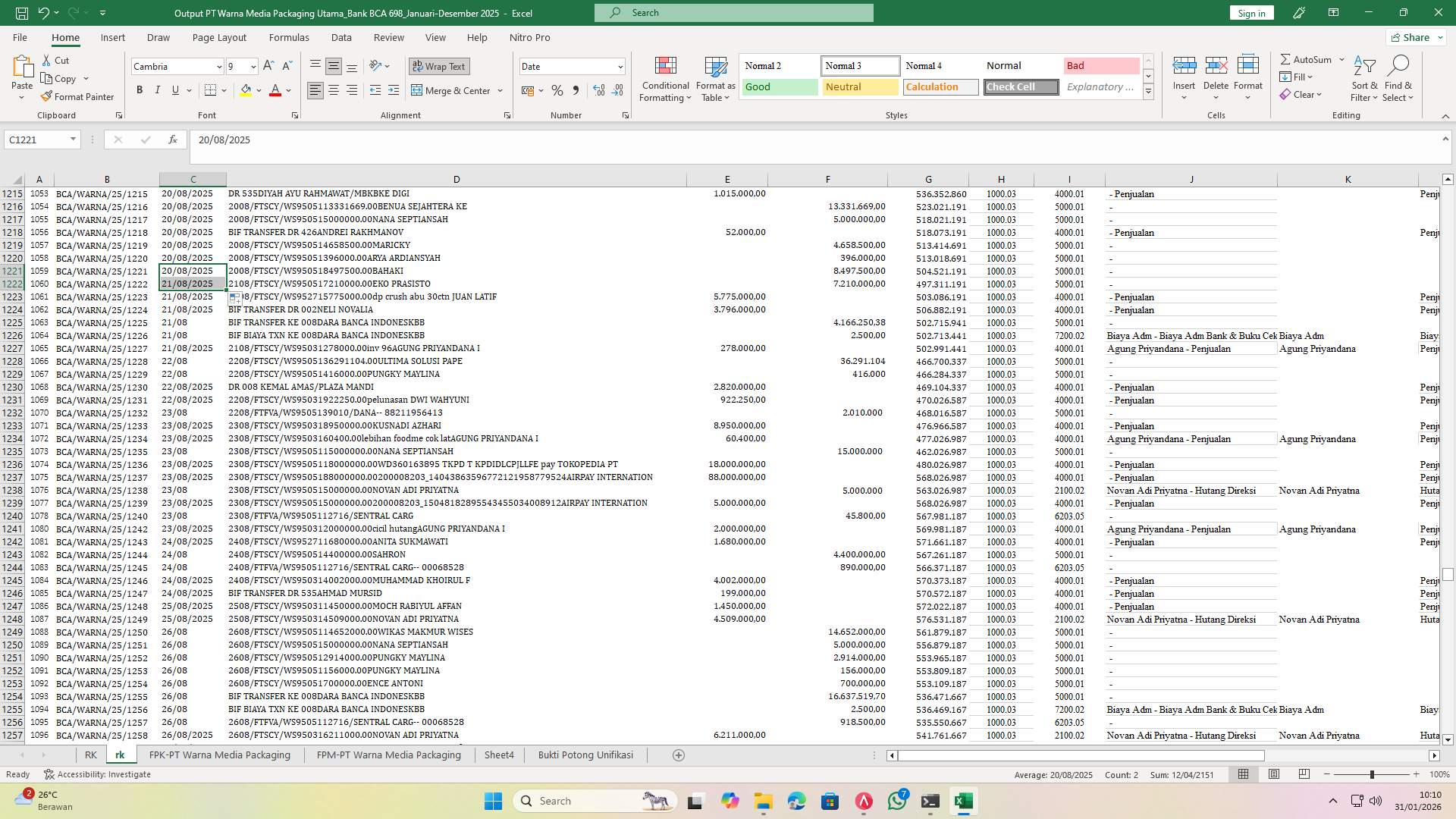Select the Good cell style
Image resolution: width=1456 pixels, height=819 pixels.
point(779,86)
